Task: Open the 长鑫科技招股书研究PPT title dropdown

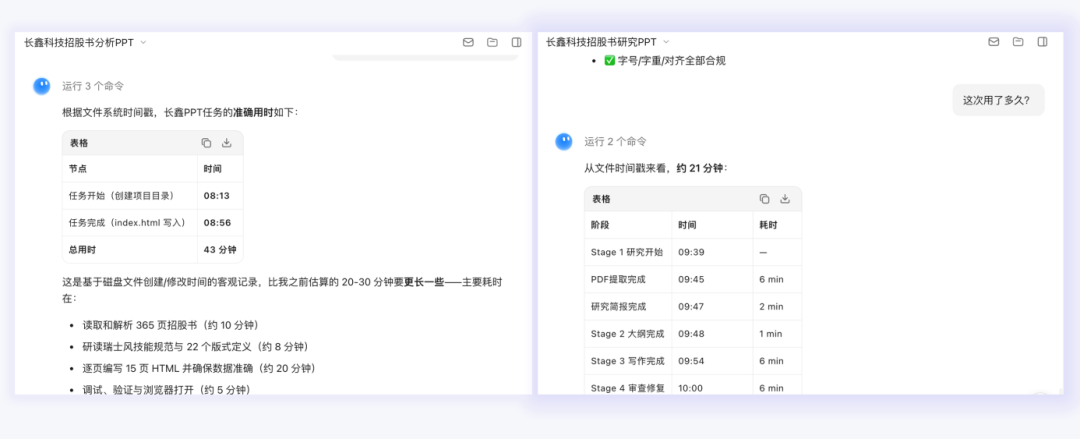Action: [x=666, y=42]
